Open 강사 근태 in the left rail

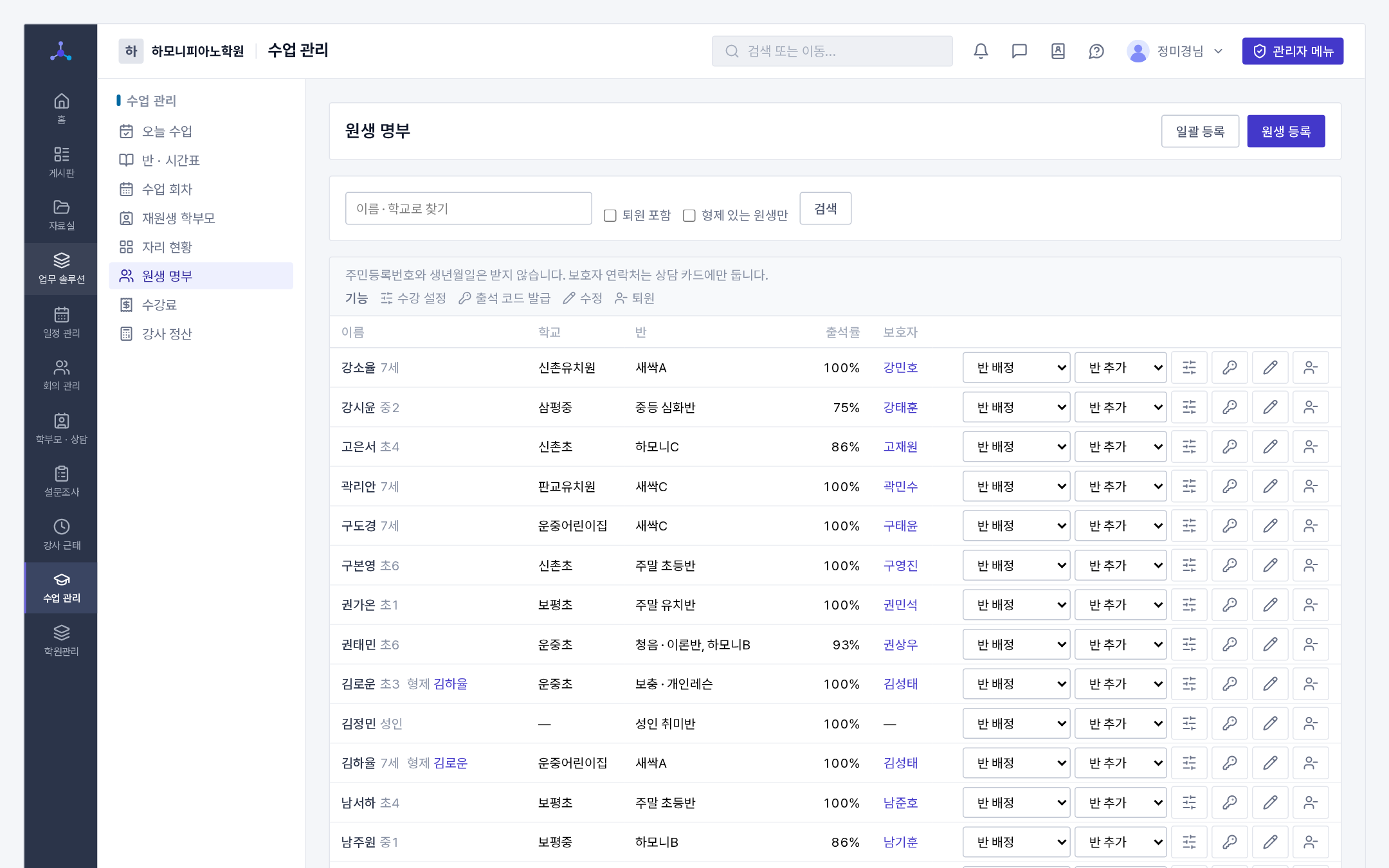click(61, 534)
